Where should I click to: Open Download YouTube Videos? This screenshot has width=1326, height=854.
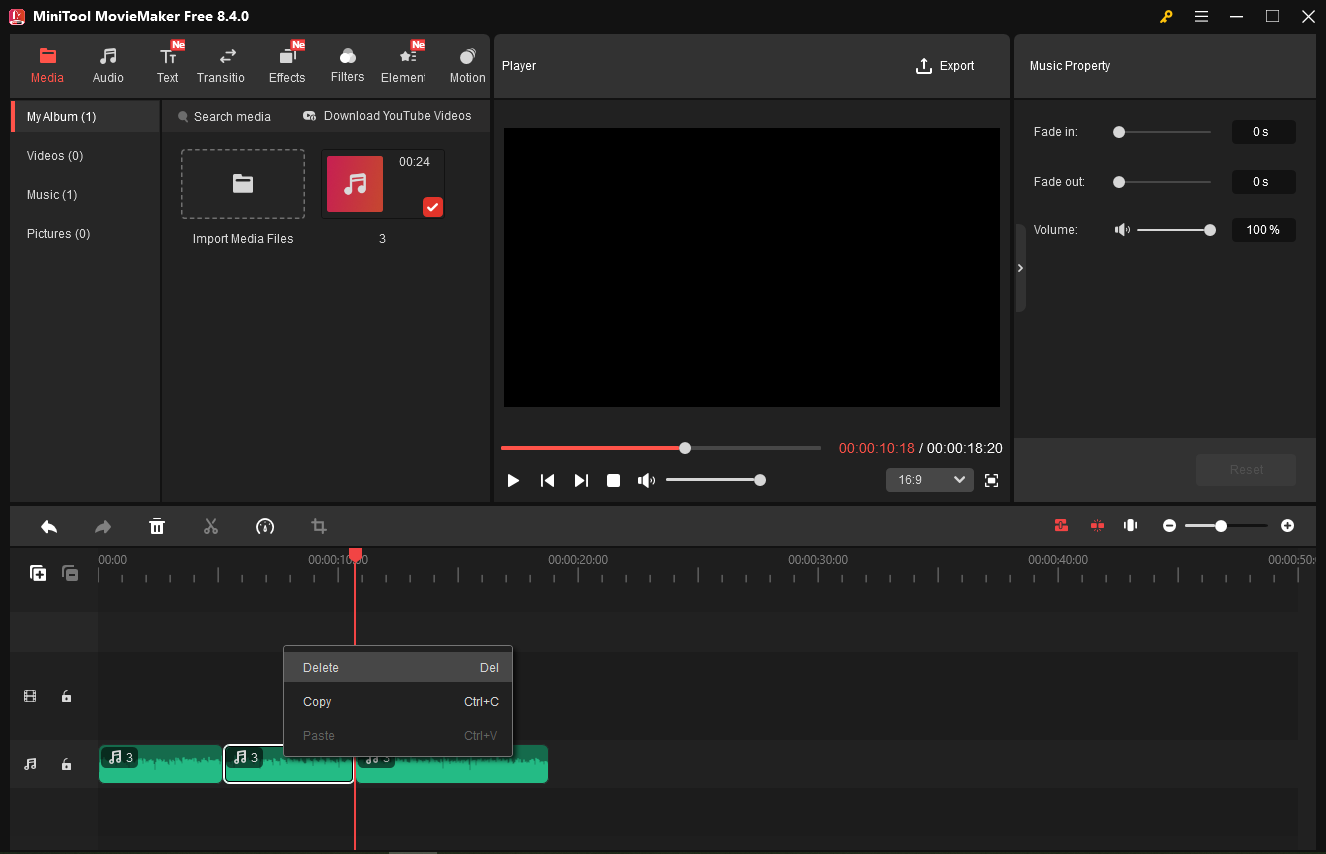(x=388, y=116)
